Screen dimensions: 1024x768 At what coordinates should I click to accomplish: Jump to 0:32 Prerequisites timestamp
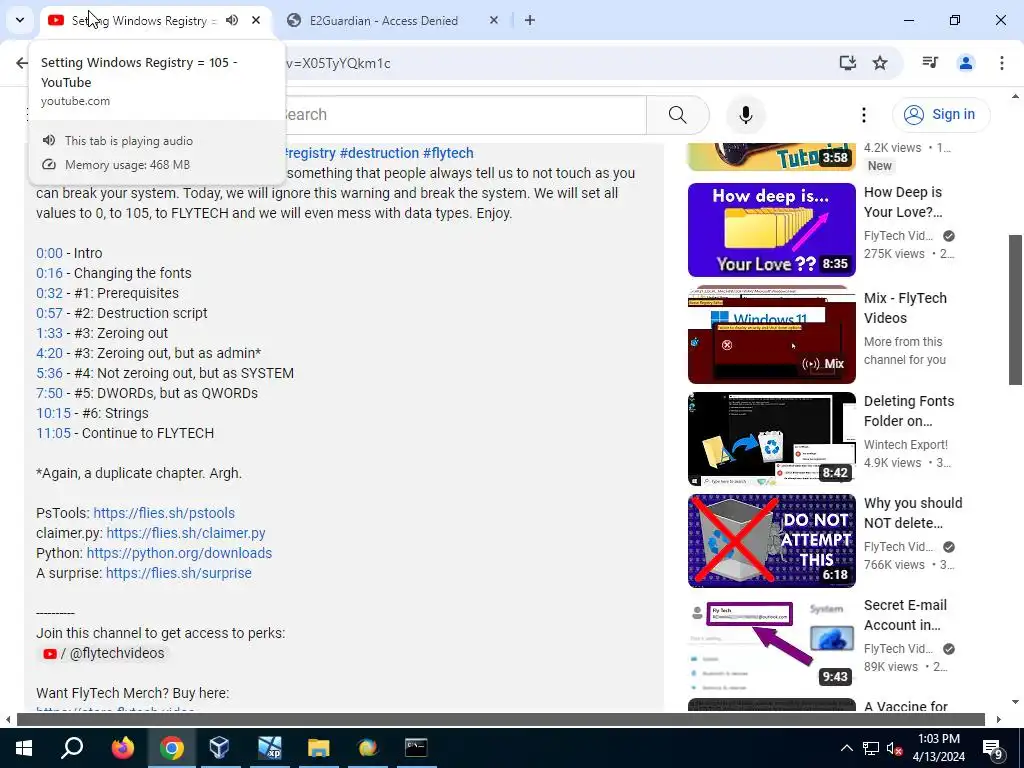(50, 293)
